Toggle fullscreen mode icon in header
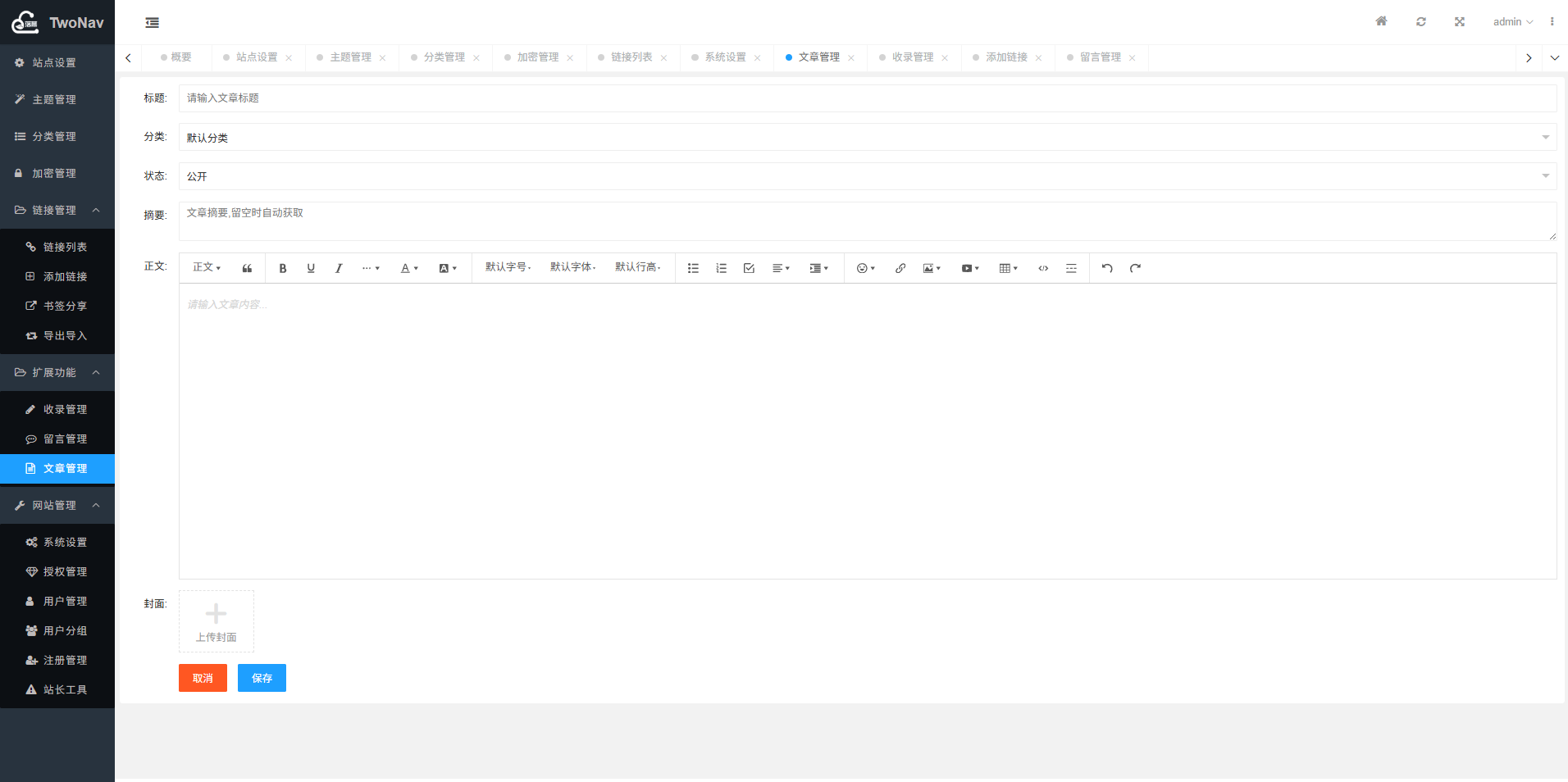Screen dimensions: 1568x782 pyautogui.click(x=1460, y=21)
